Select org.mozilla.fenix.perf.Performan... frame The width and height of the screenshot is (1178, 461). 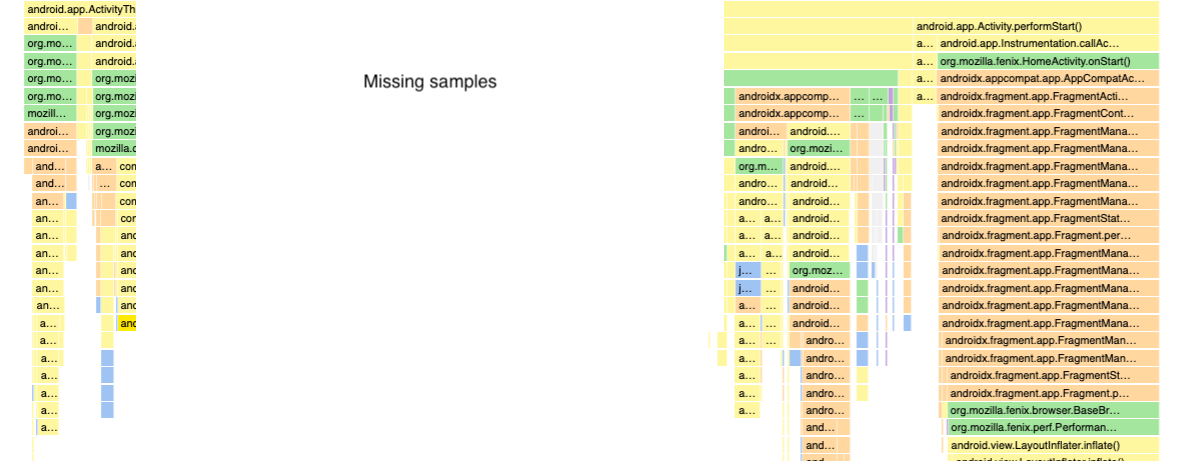click(1053, 428)
